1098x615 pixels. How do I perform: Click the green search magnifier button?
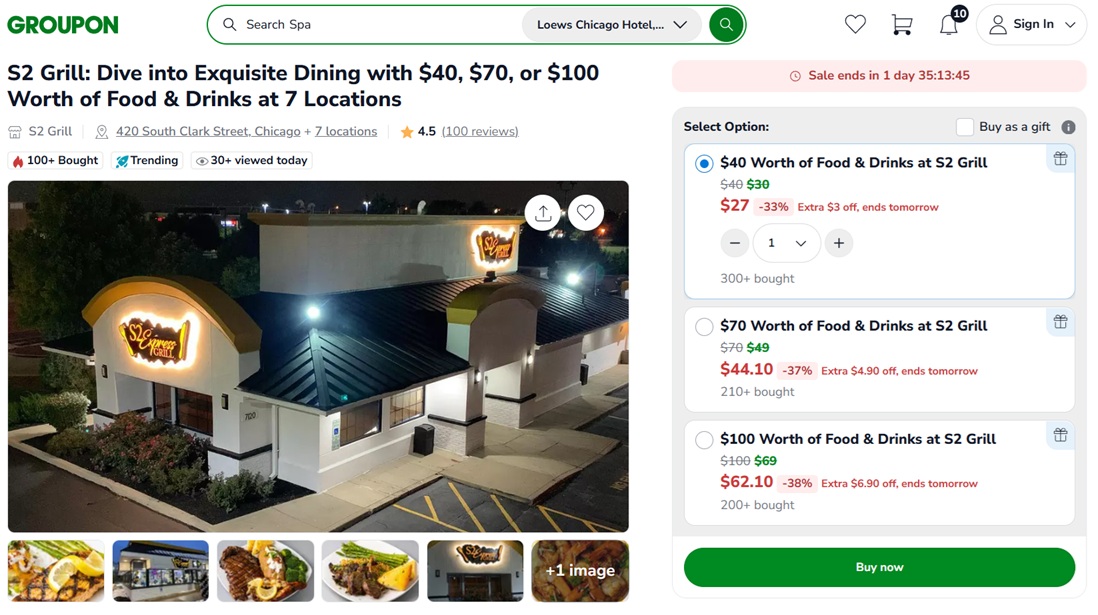coord(726,25)
